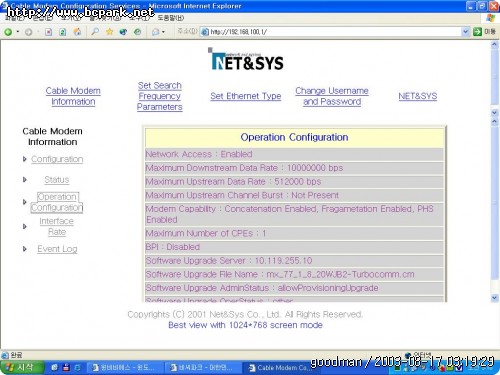Open the Cable Modem Information top link

73,96
